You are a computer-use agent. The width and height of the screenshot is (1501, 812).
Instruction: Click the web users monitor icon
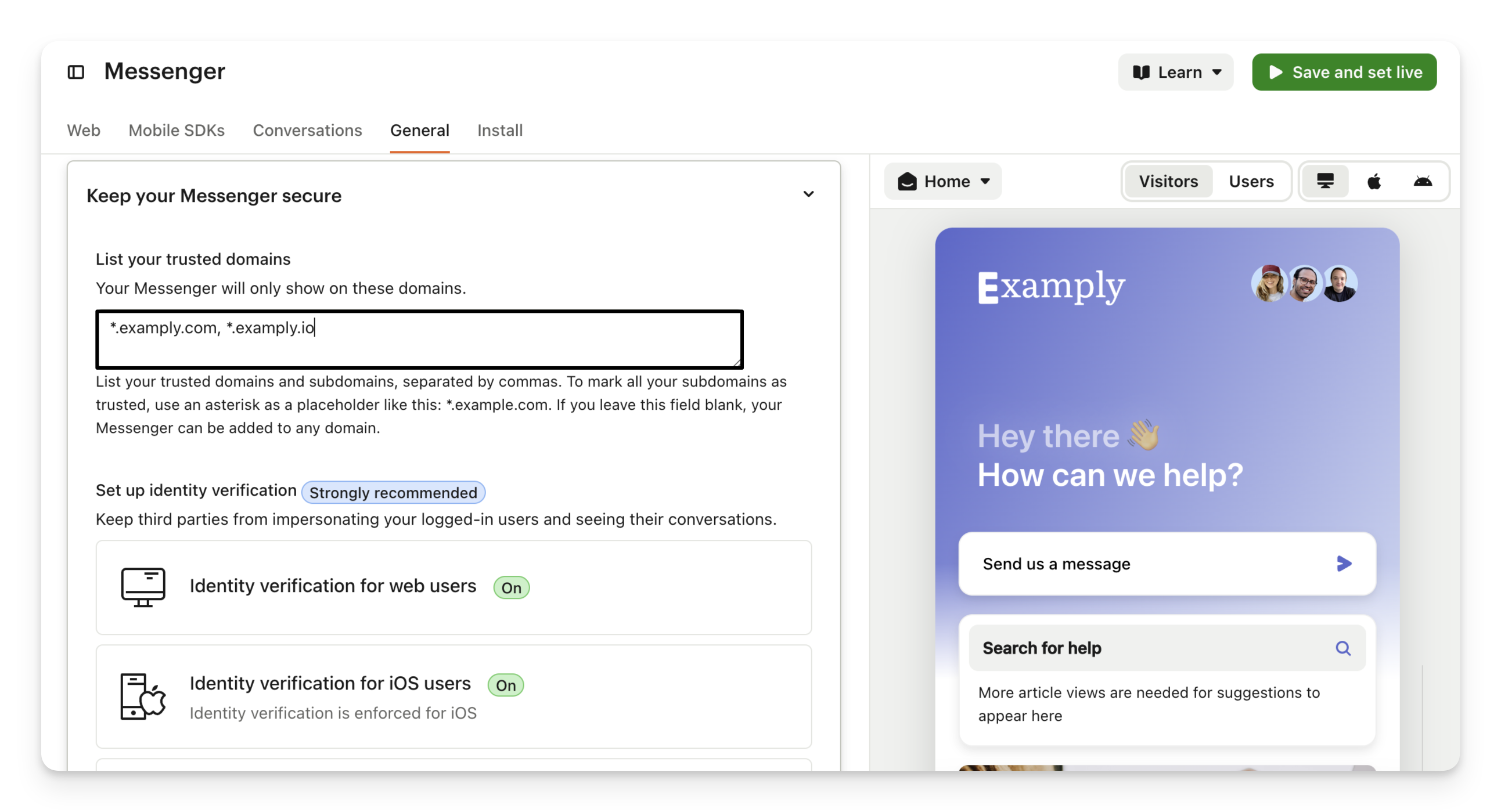click(143, 587)
